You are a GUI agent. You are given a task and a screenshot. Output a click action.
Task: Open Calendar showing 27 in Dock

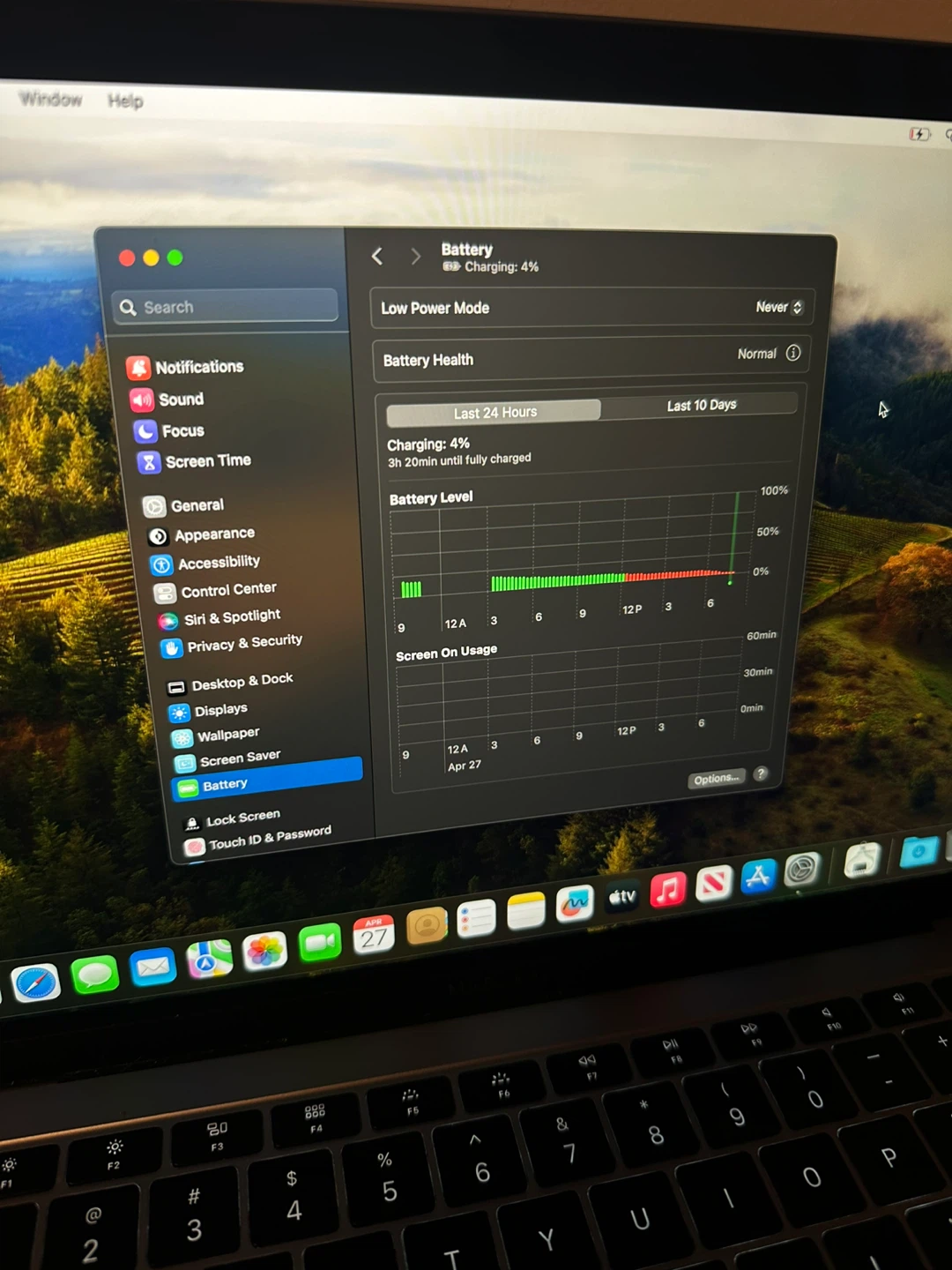tap(374, 936)
